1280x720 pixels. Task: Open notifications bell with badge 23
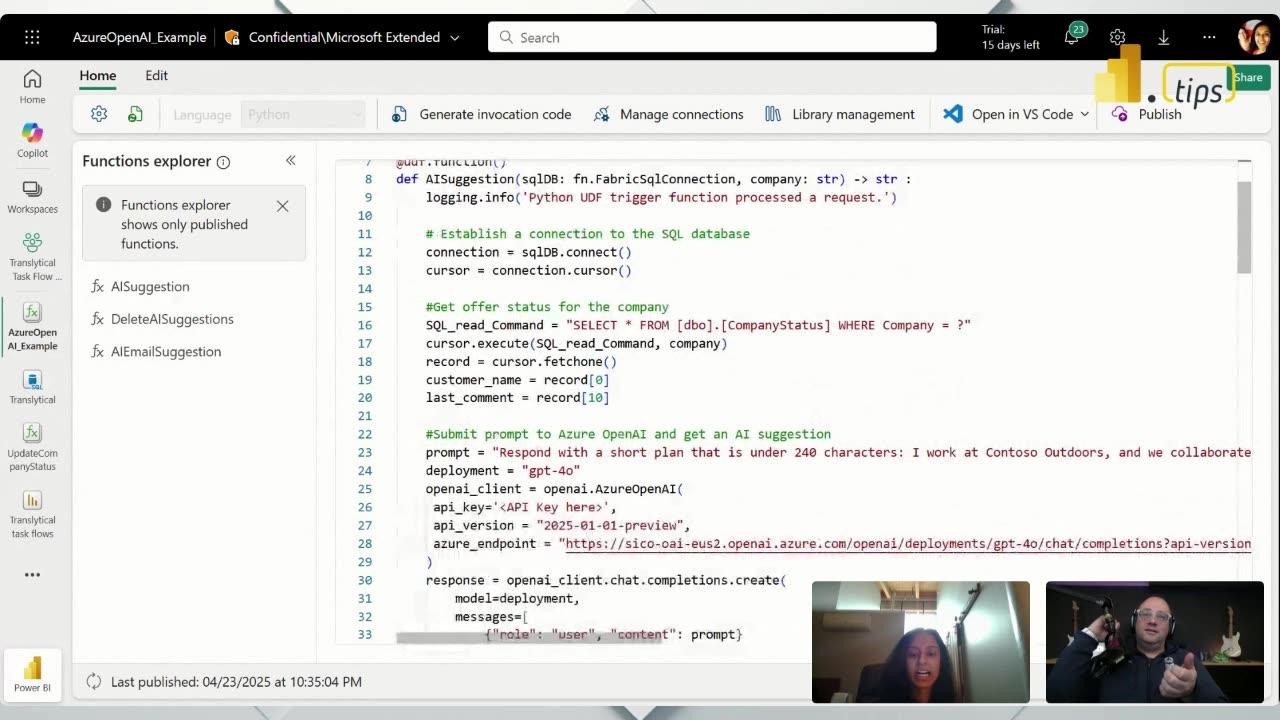1072,37
